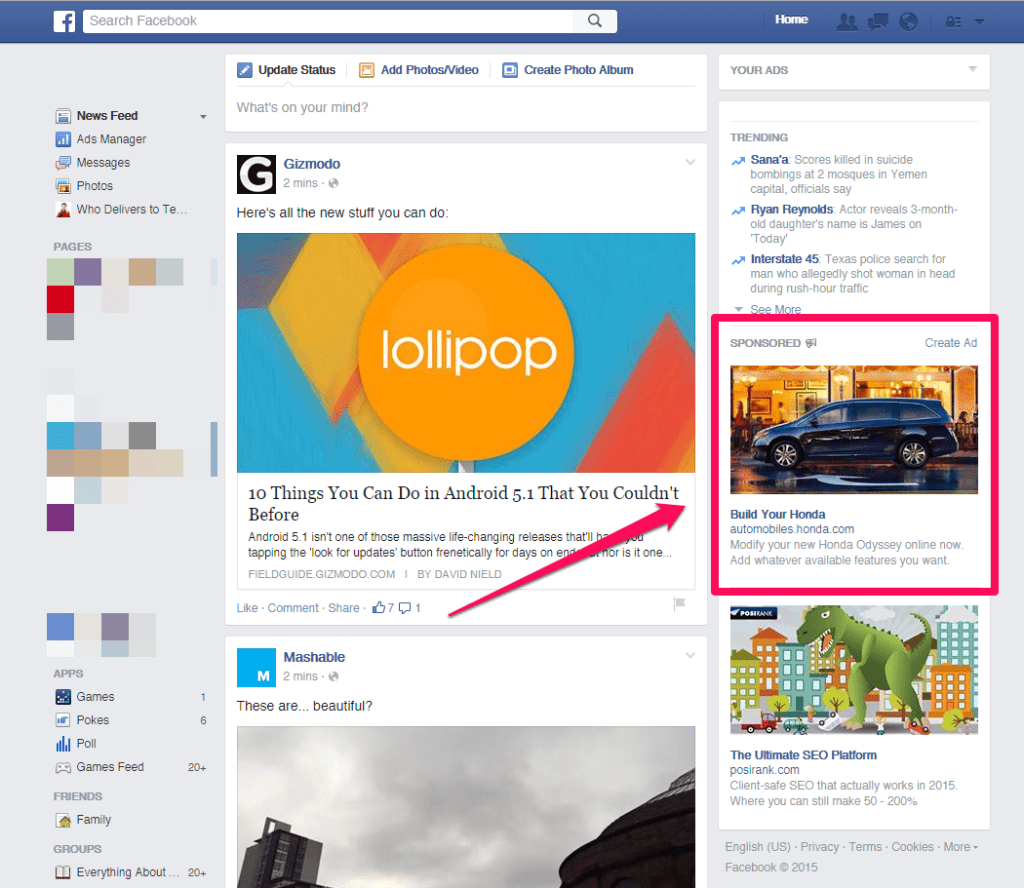Open the messages chat bubbles icon in header
The width and height of the screenshot is (1024, 888).
(x=878, y=21)
